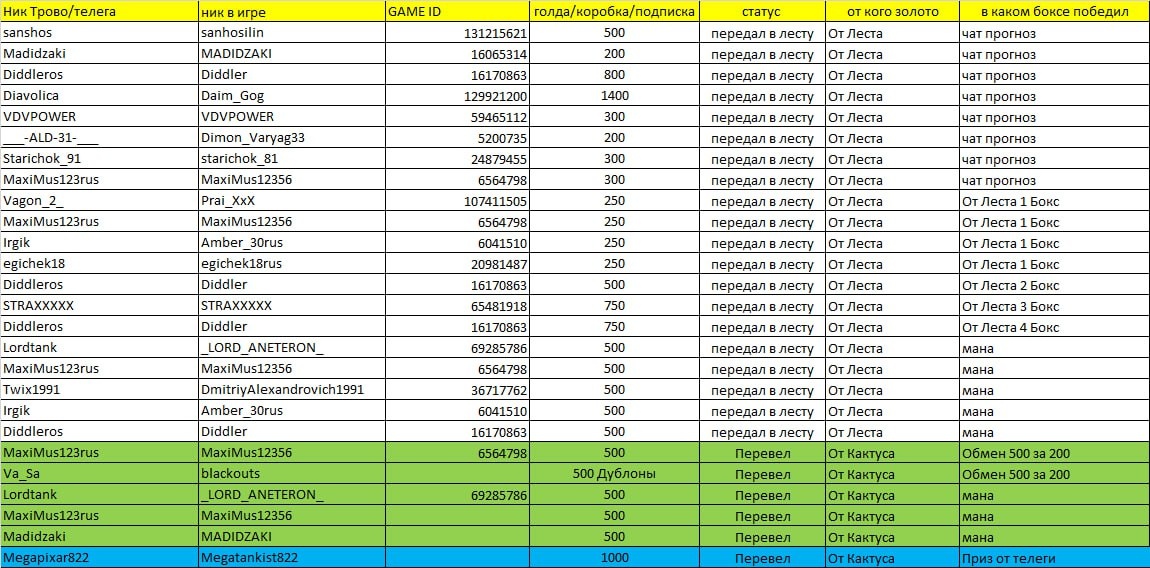This screenshot has width=1150, height=568.
Task: Click the cell 'Twix1991'
Action: coord(99,390)
